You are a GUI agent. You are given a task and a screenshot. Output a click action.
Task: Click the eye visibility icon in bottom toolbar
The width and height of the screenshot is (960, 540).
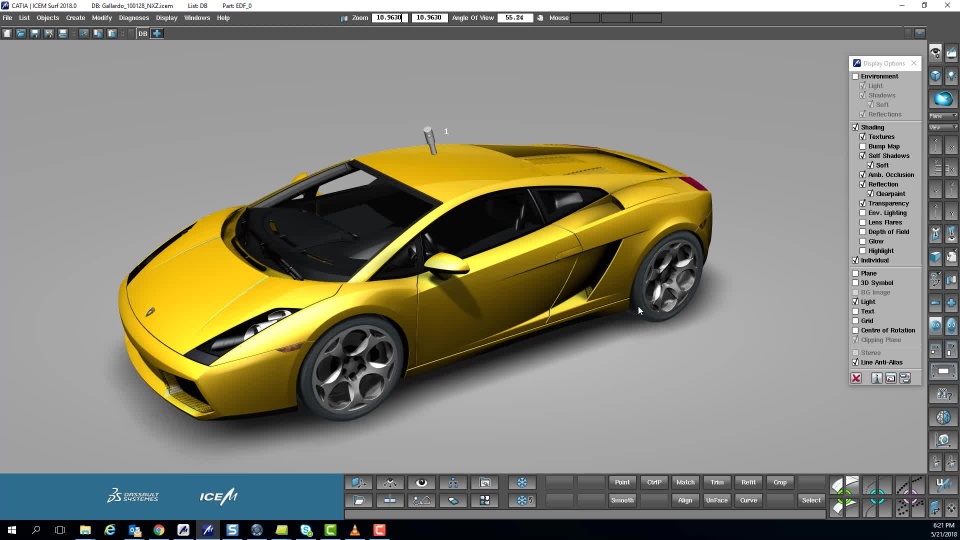click(x=422, y=483)
